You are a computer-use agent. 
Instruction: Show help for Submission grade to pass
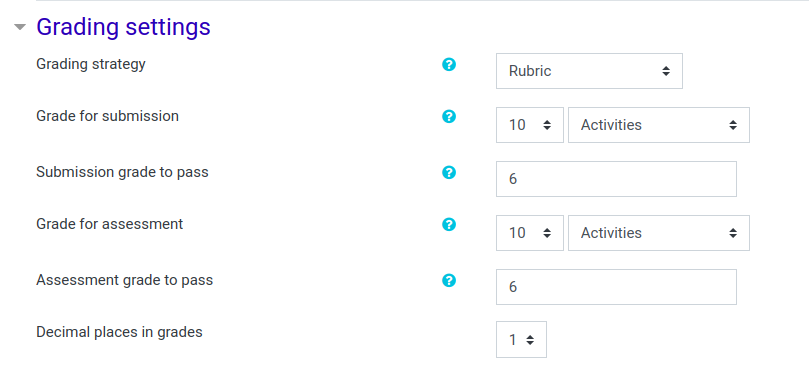click(449, 172)
